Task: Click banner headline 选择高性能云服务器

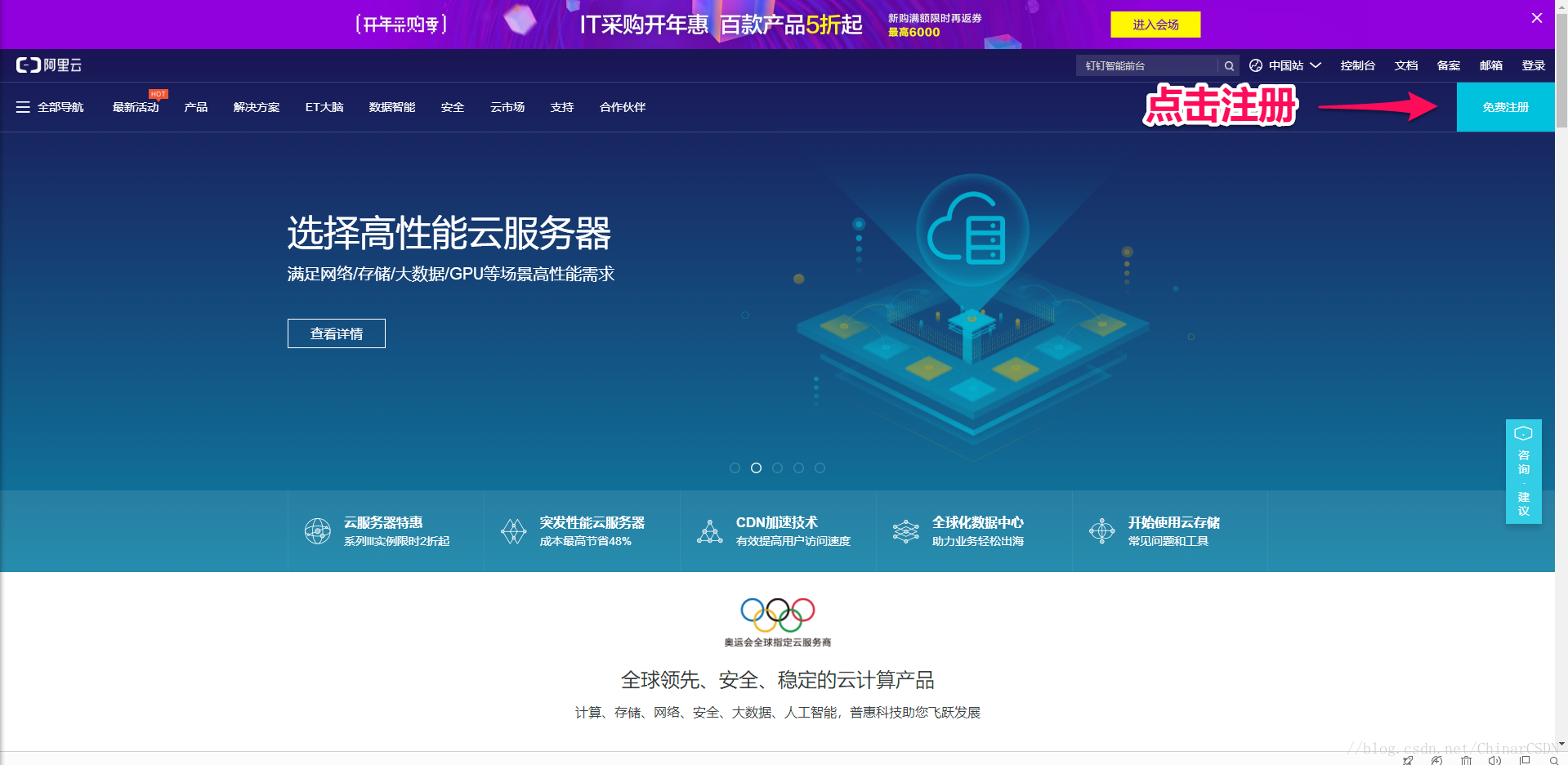Action: [x=449, y=233]
